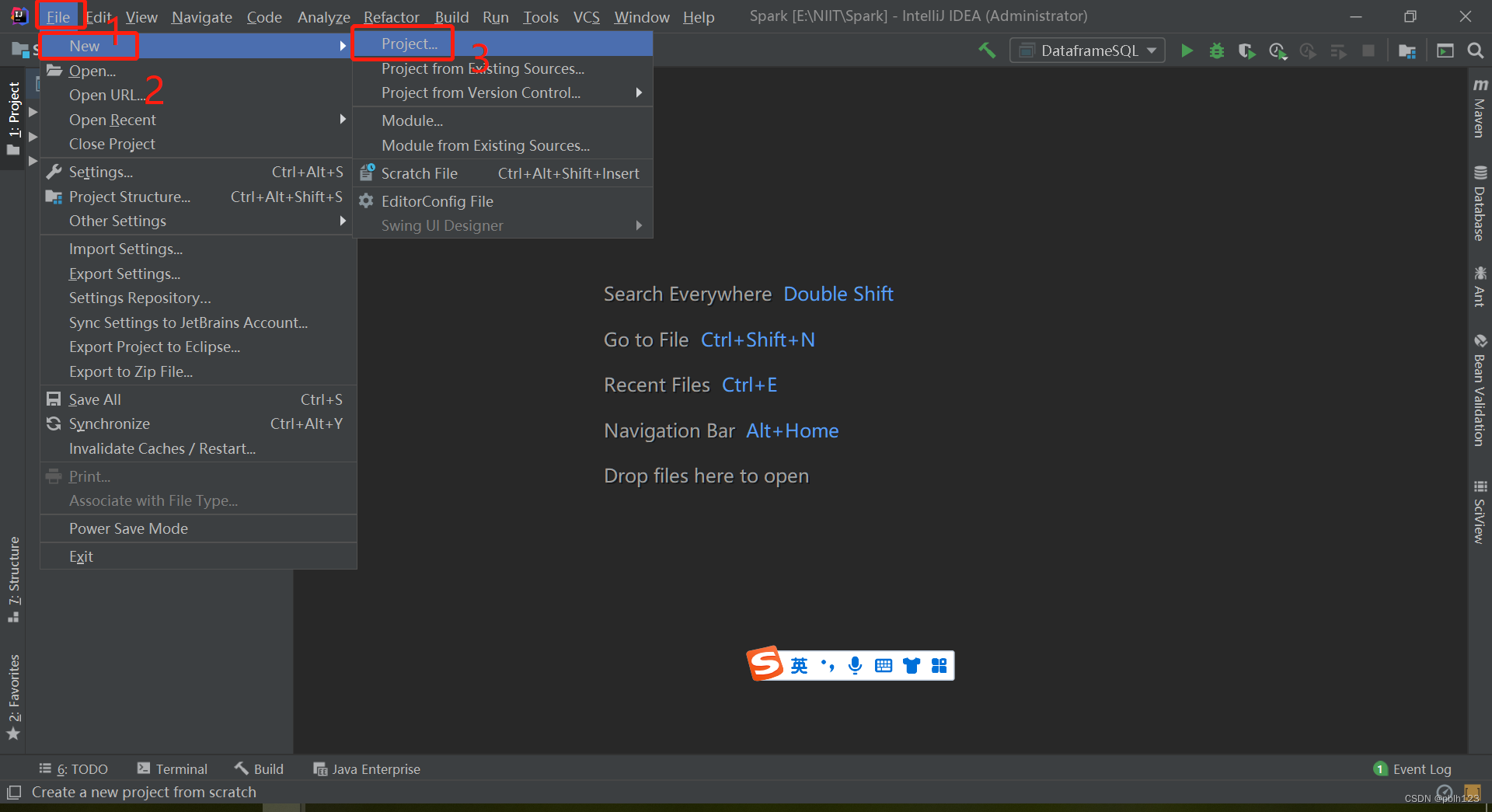Open the Sogou soft keyboard icon
Image resolution: width=1492 pixels, height=812 pixels.
click(884, 666)
